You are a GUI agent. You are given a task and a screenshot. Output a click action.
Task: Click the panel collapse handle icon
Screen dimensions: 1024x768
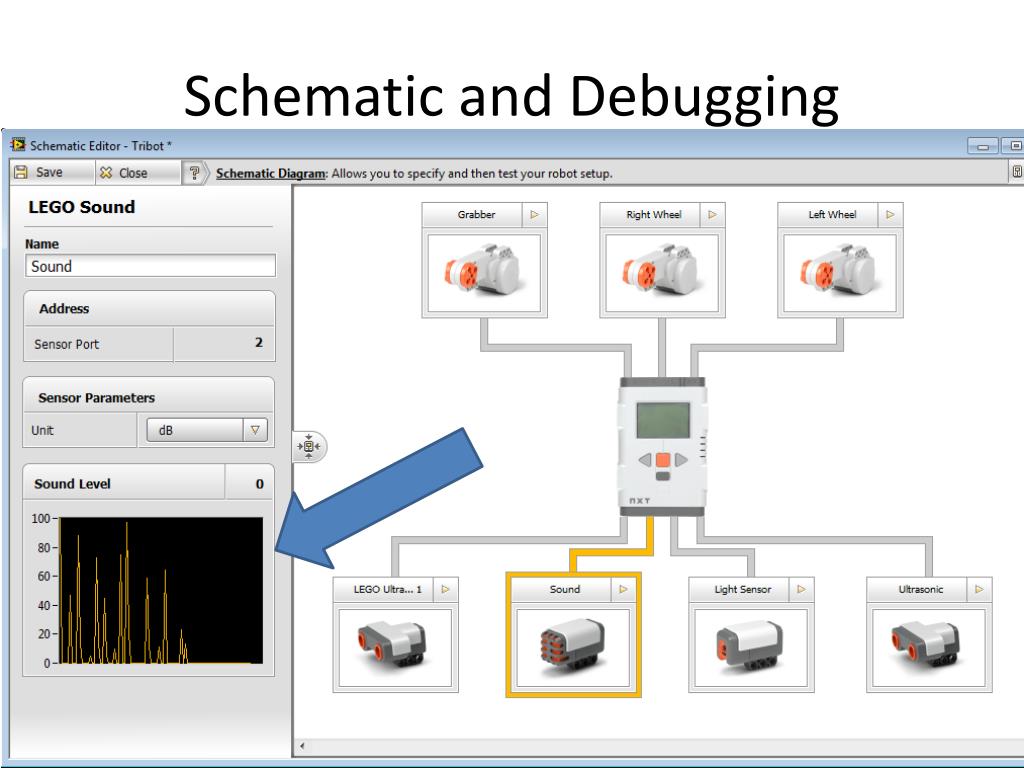[309, 447]
